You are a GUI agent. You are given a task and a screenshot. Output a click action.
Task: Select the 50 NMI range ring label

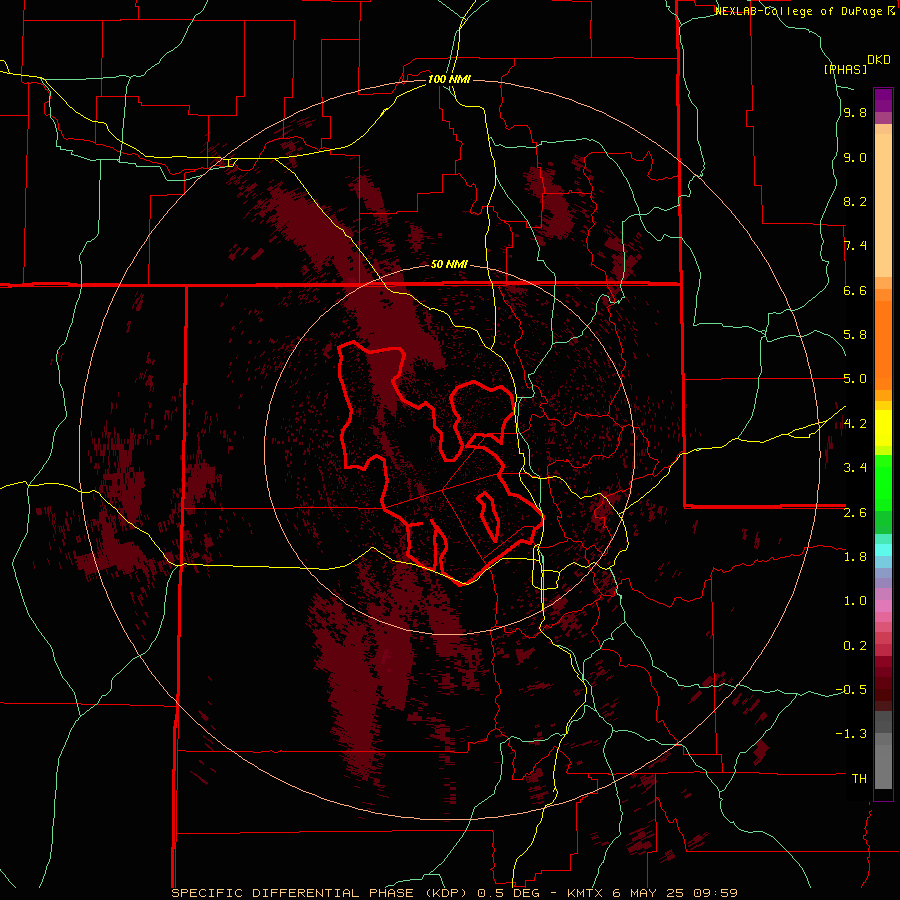pyautogui.click(x=449, y=265)
